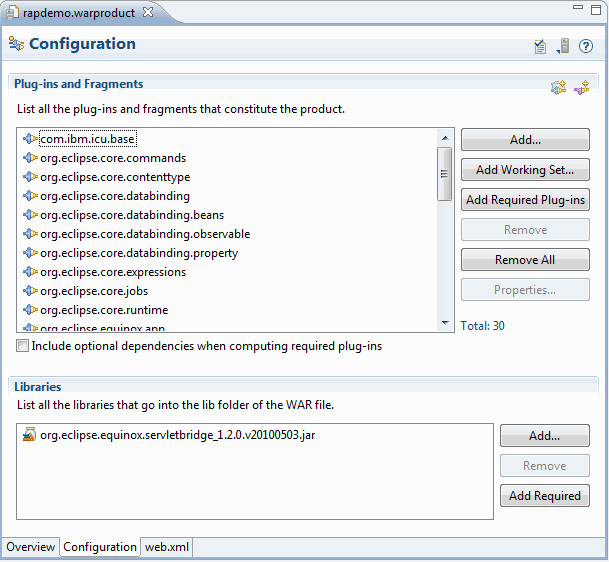Close the rapdemo.warproduct editor tab
Image resolution: width=609 pixels, height=562 pixels.
pyautogui.click(x=148, y=12)
